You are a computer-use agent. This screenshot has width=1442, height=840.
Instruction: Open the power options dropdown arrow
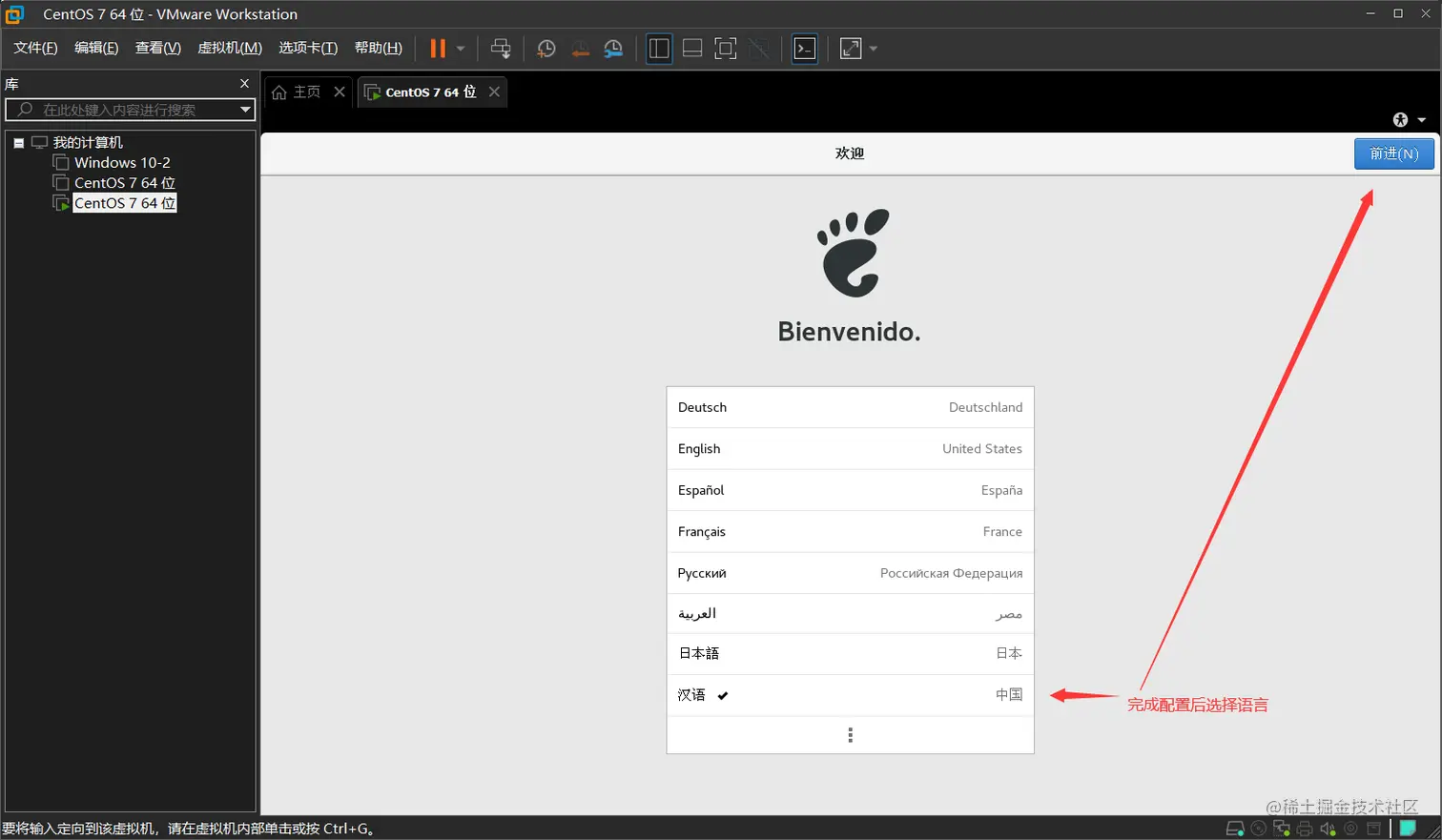(x=461, y=49)
